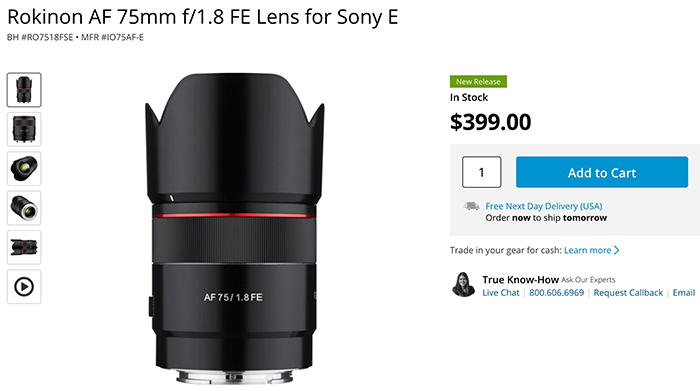Select the third angled front-element lens thumbnail
The image size is (700, 391).
tap(24, 169)
